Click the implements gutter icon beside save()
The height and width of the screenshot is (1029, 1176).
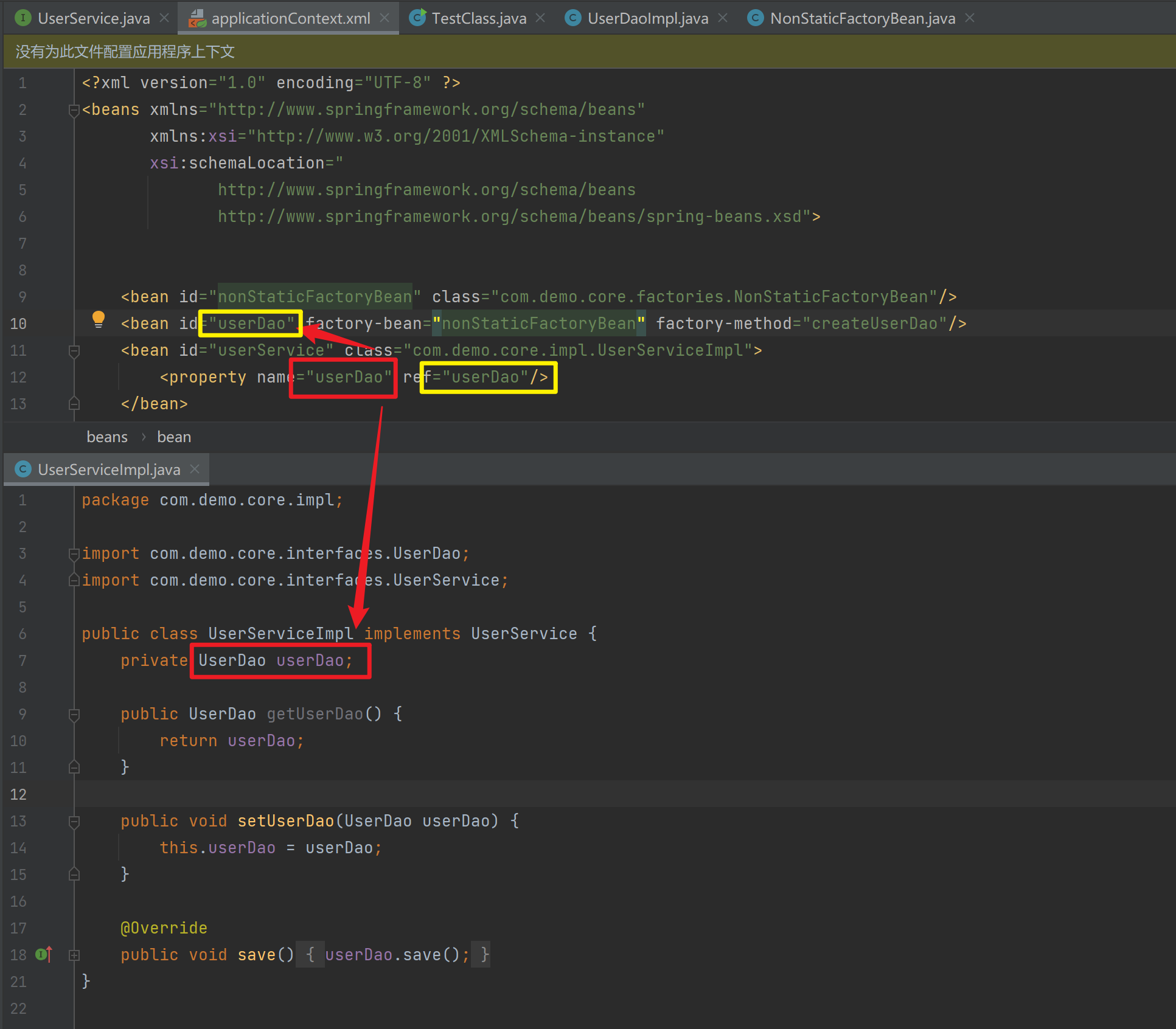(44, 955)
